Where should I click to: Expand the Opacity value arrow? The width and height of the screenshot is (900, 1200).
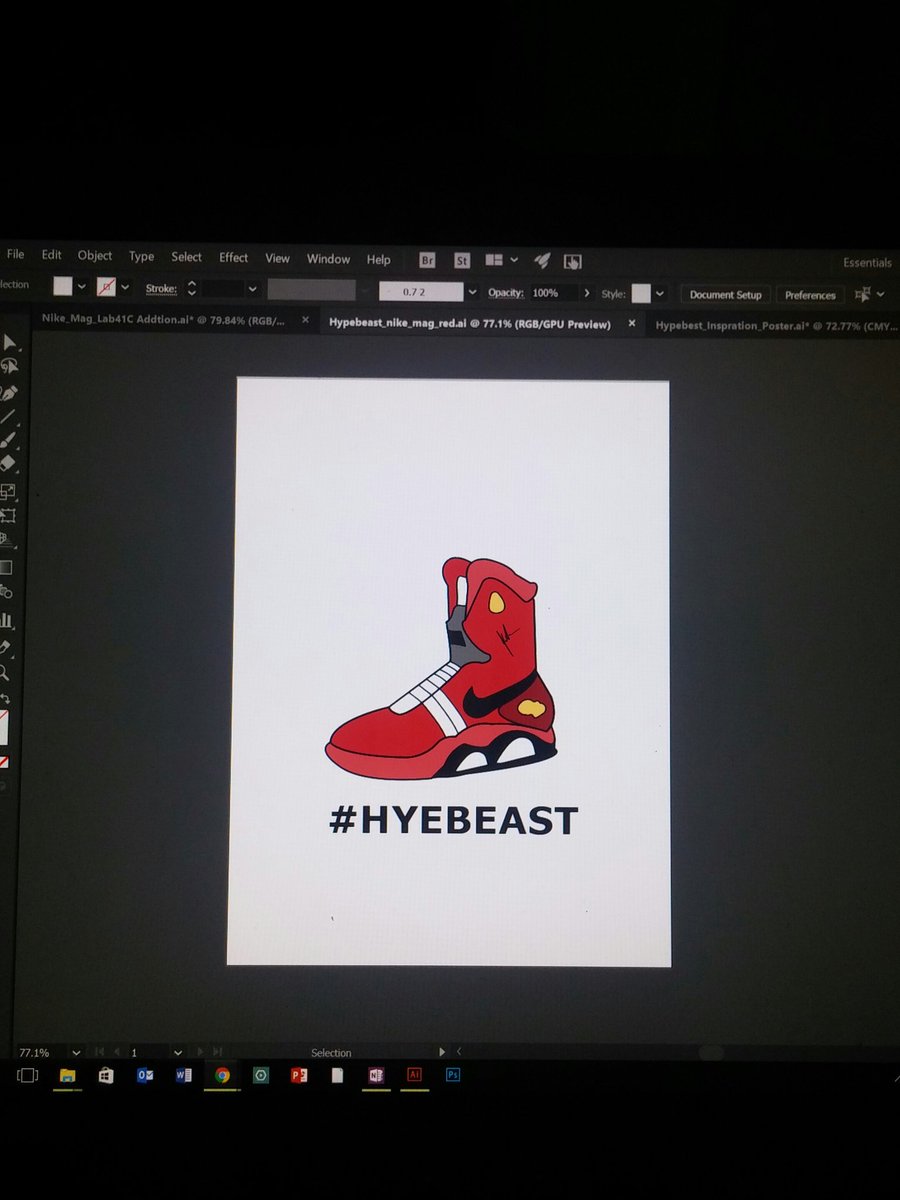(x=585, y=294)
